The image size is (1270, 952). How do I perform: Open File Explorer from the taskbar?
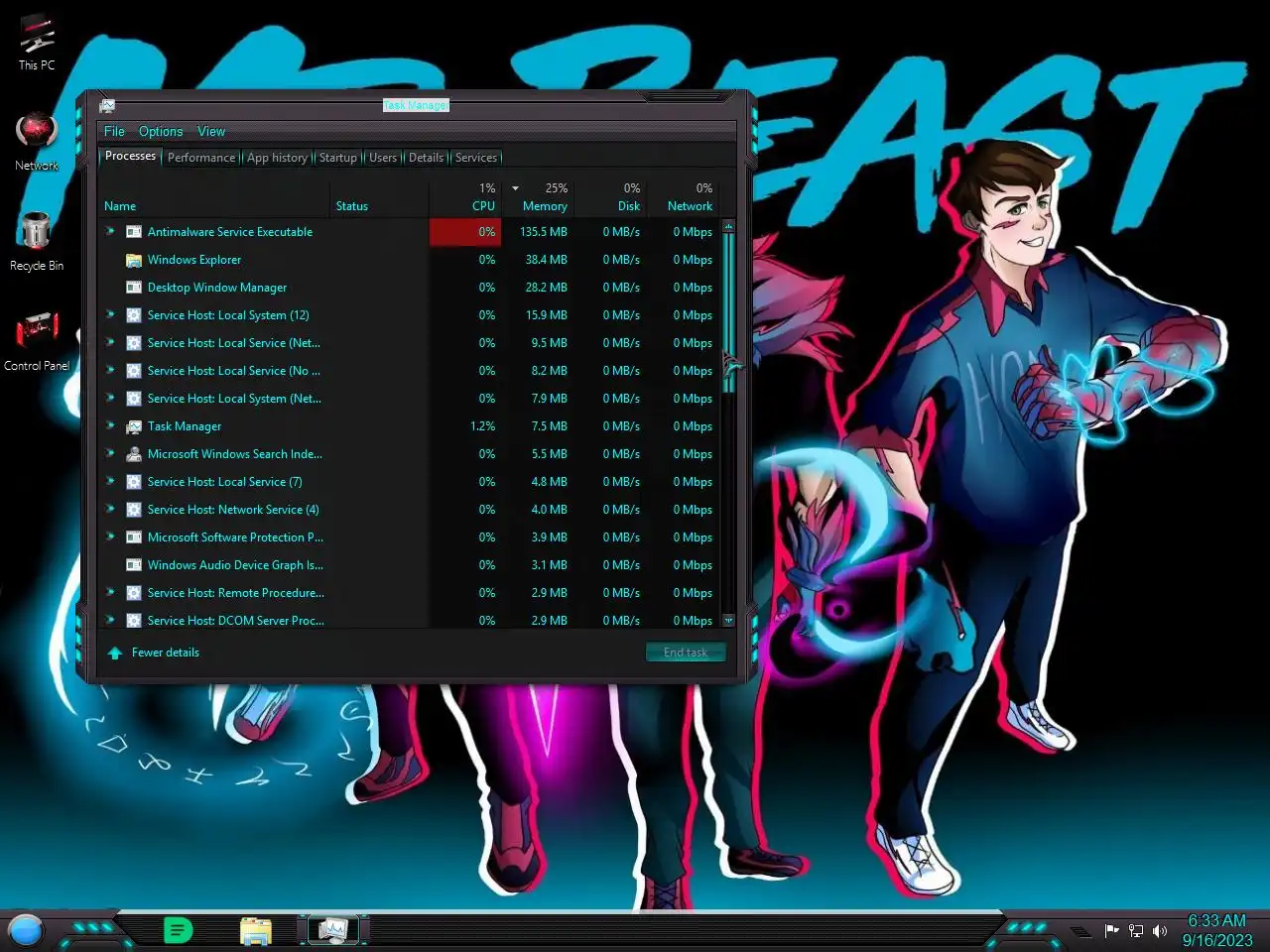[x=256, y=930]
